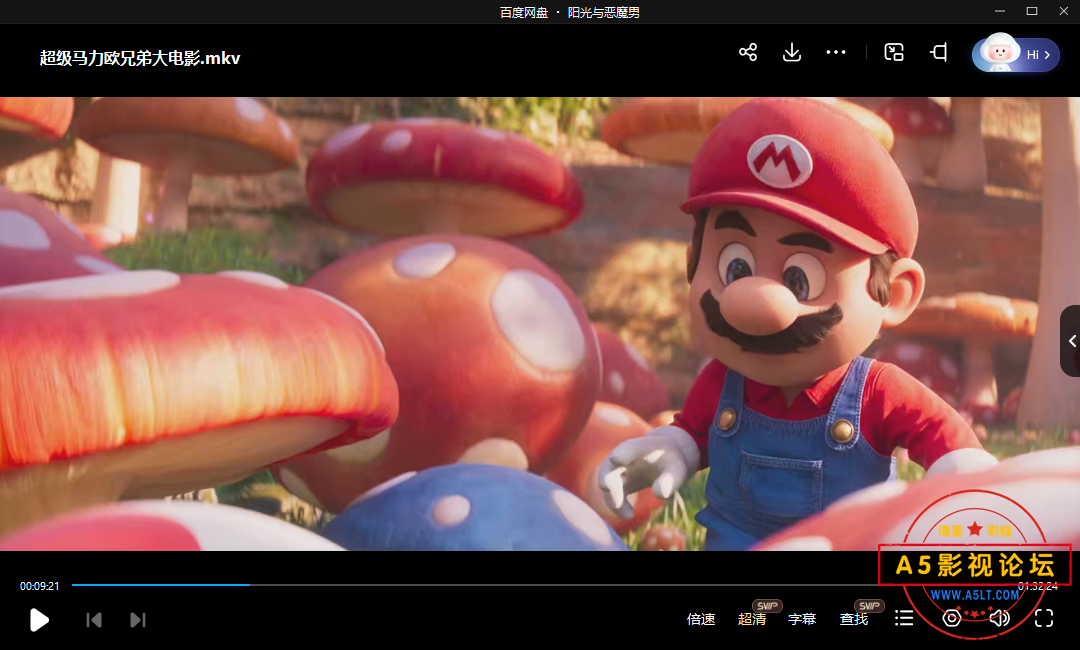Click the current time 00:09:21

click(x=39, y=586)
